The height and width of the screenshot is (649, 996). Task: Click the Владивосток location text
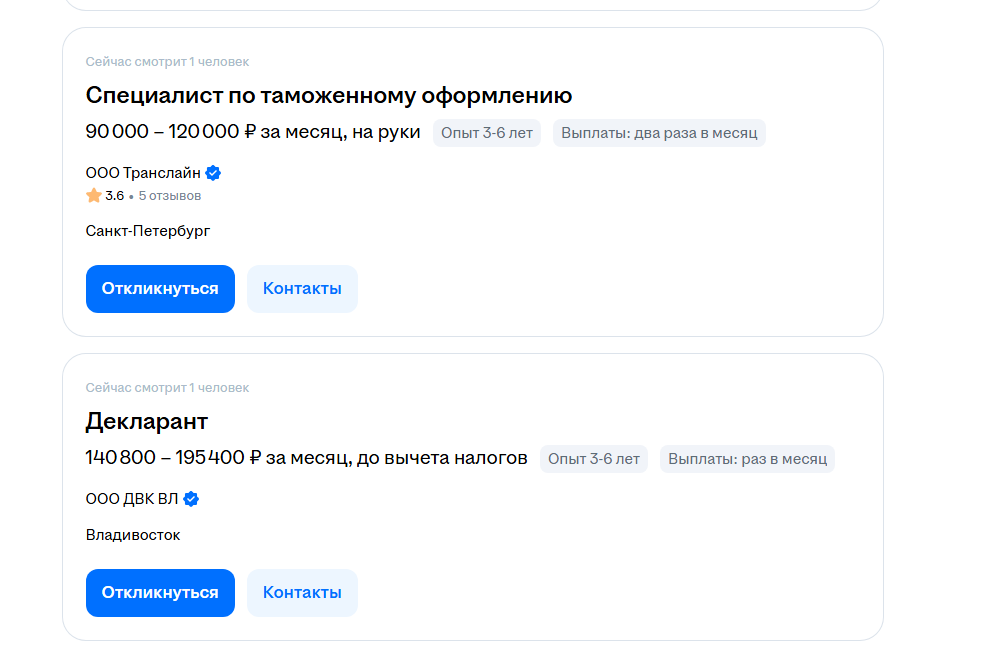[x=133, y=535]
